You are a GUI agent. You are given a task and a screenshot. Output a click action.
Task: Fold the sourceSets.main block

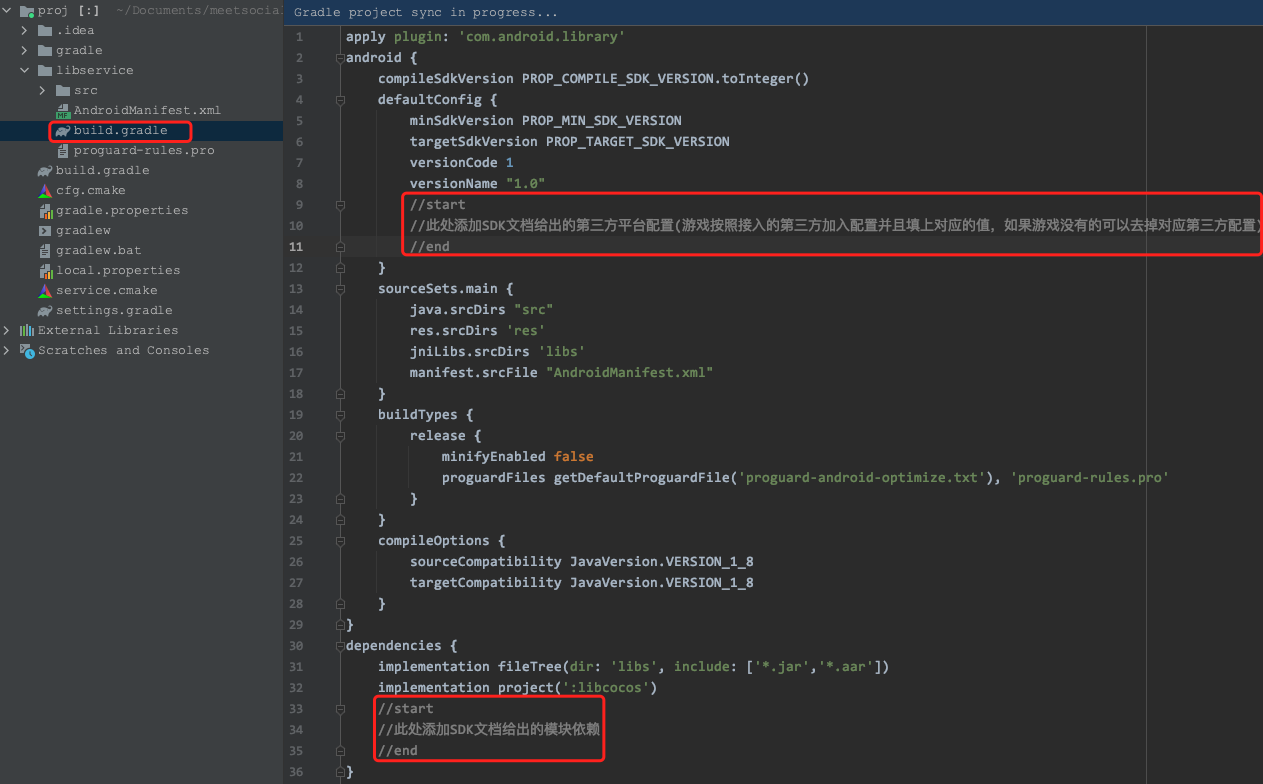click(340, 289)
